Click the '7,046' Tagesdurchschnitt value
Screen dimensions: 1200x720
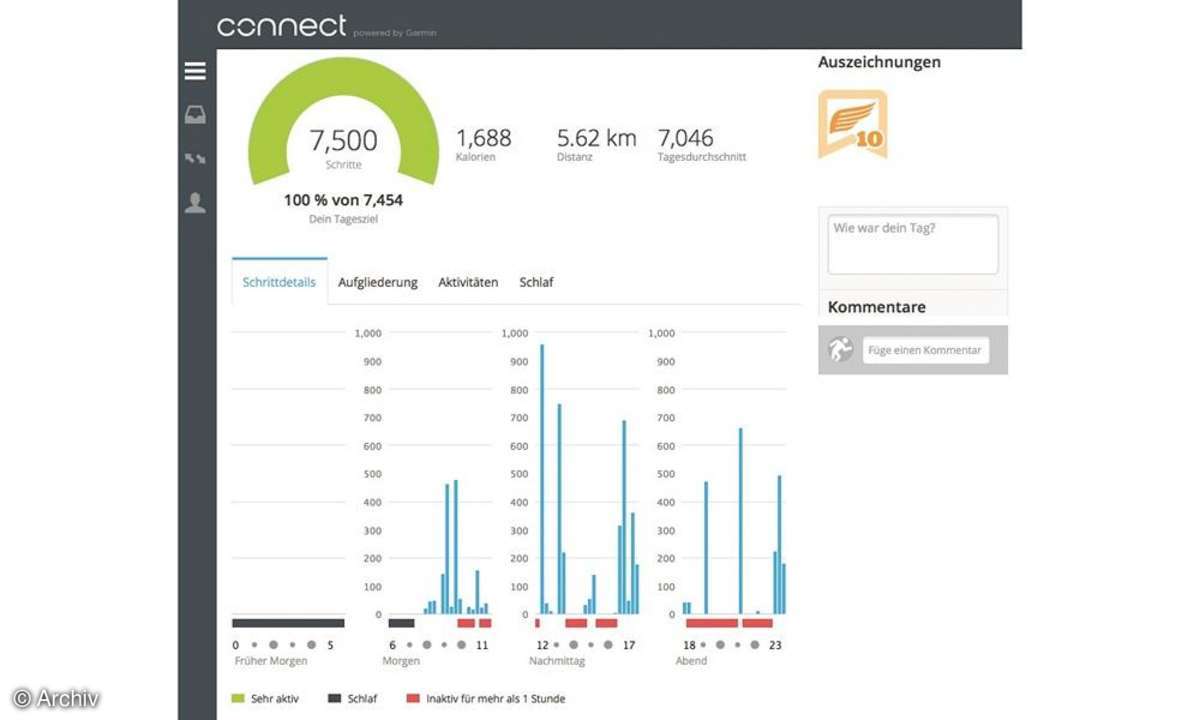click(686, 137)
